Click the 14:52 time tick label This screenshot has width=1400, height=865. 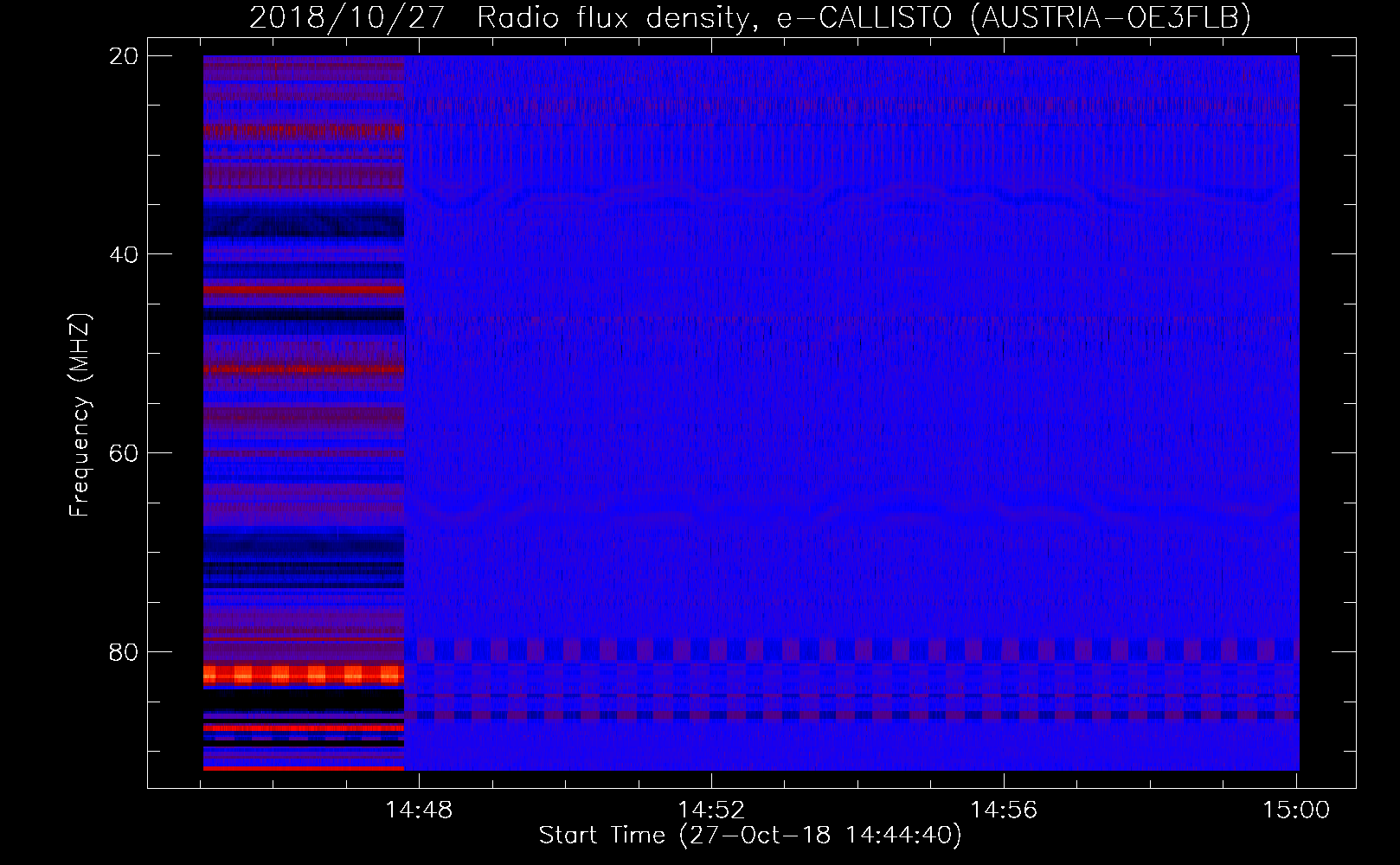(x=711, y=810)
